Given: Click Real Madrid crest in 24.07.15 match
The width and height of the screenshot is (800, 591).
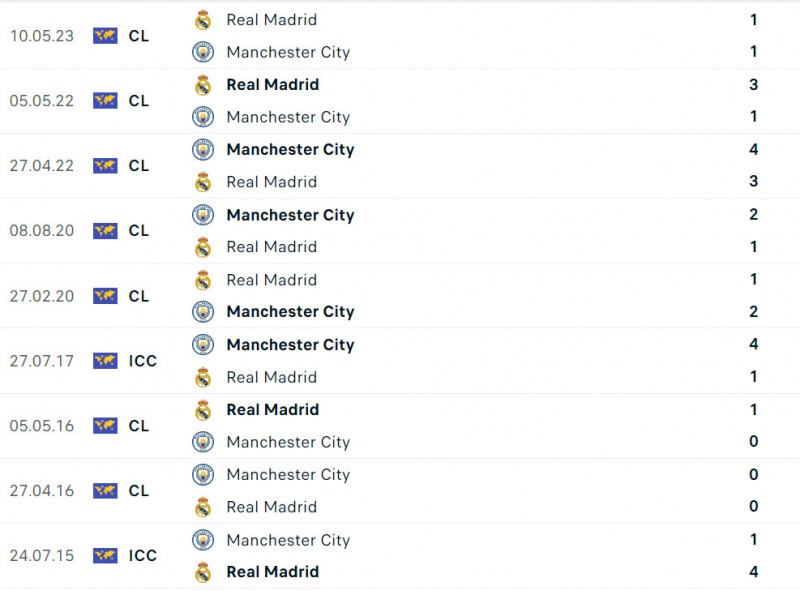Looking at the screenshot, I should [203, 572].
